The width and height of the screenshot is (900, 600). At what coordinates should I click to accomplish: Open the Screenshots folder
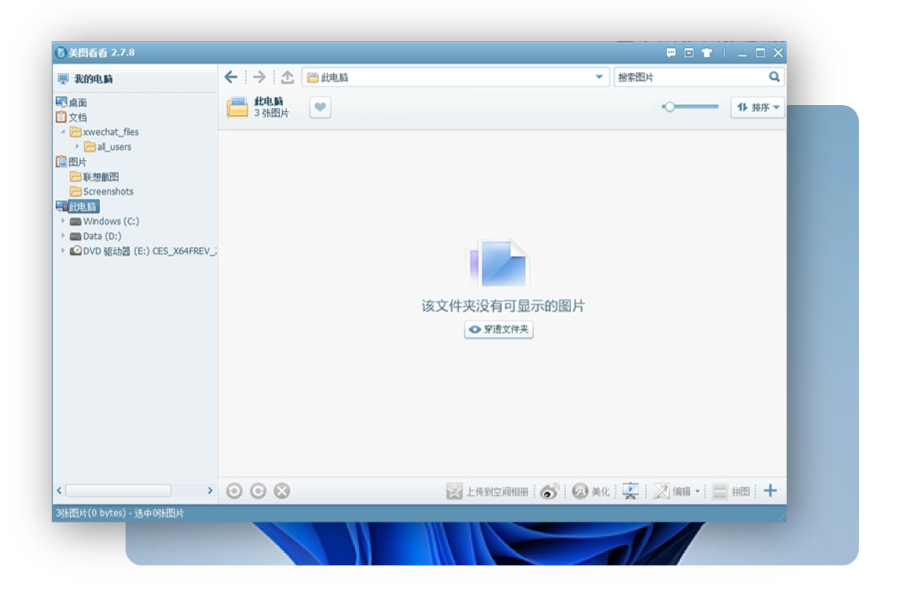click(x=108, y=192)
